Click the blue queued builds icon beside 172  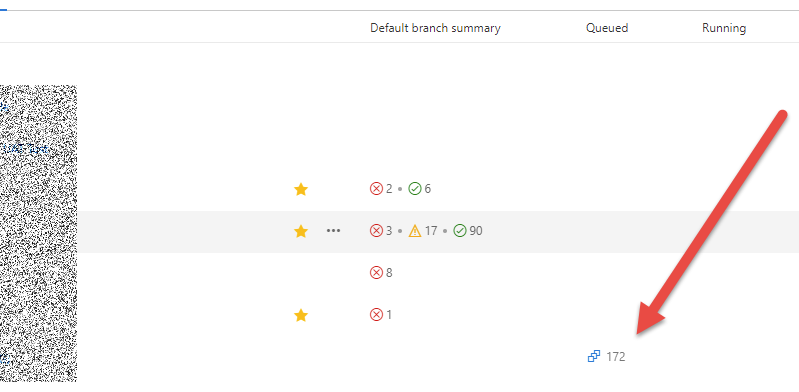(x=594, y=356)
